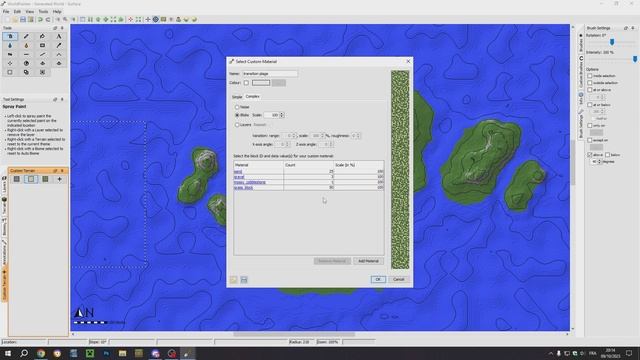Click the save material disk icon in dialog
Screen dimensions: 640x360
(244, 280)
